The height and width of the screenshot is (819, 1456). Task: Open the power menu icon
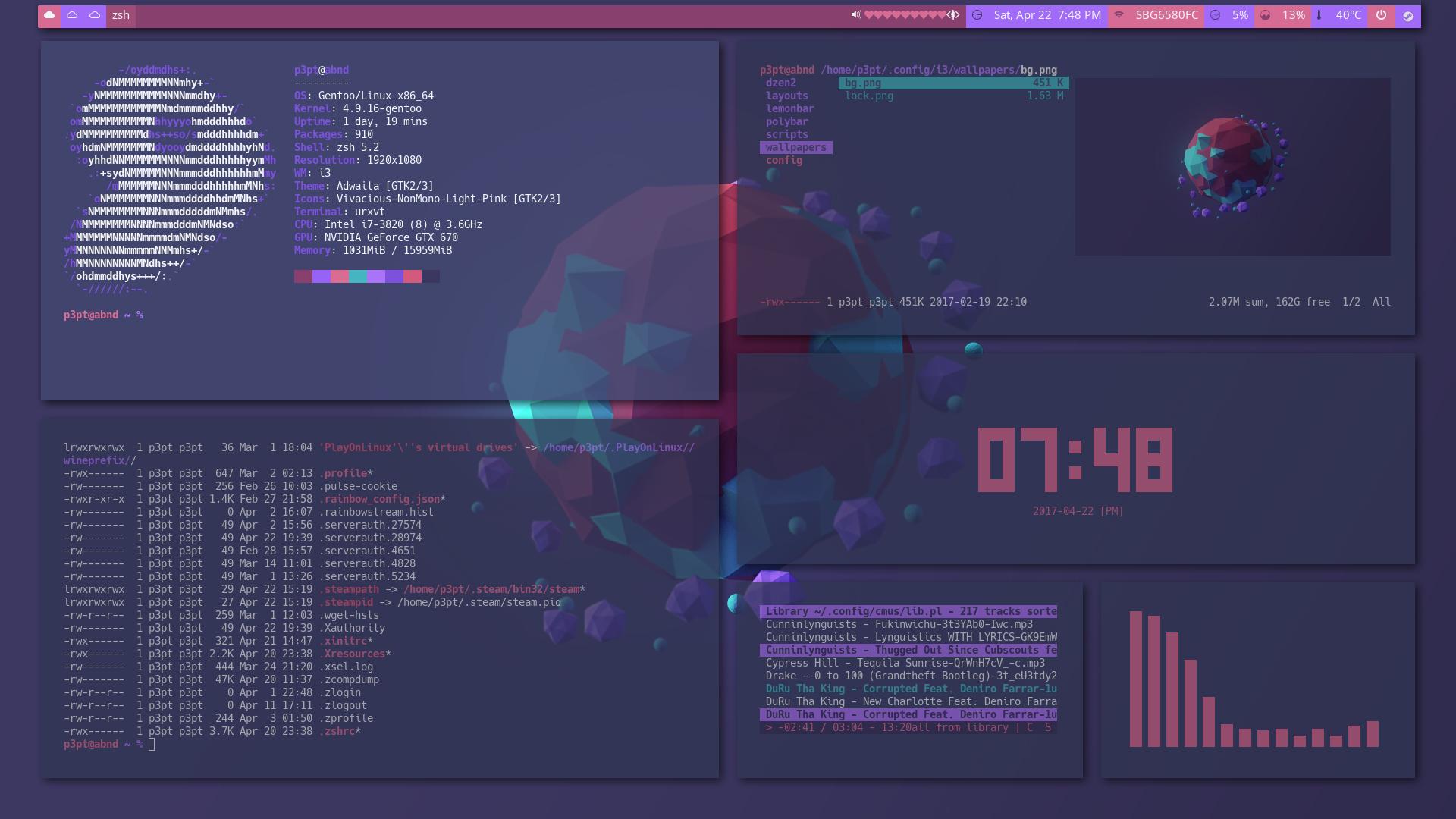point(1381,15)
